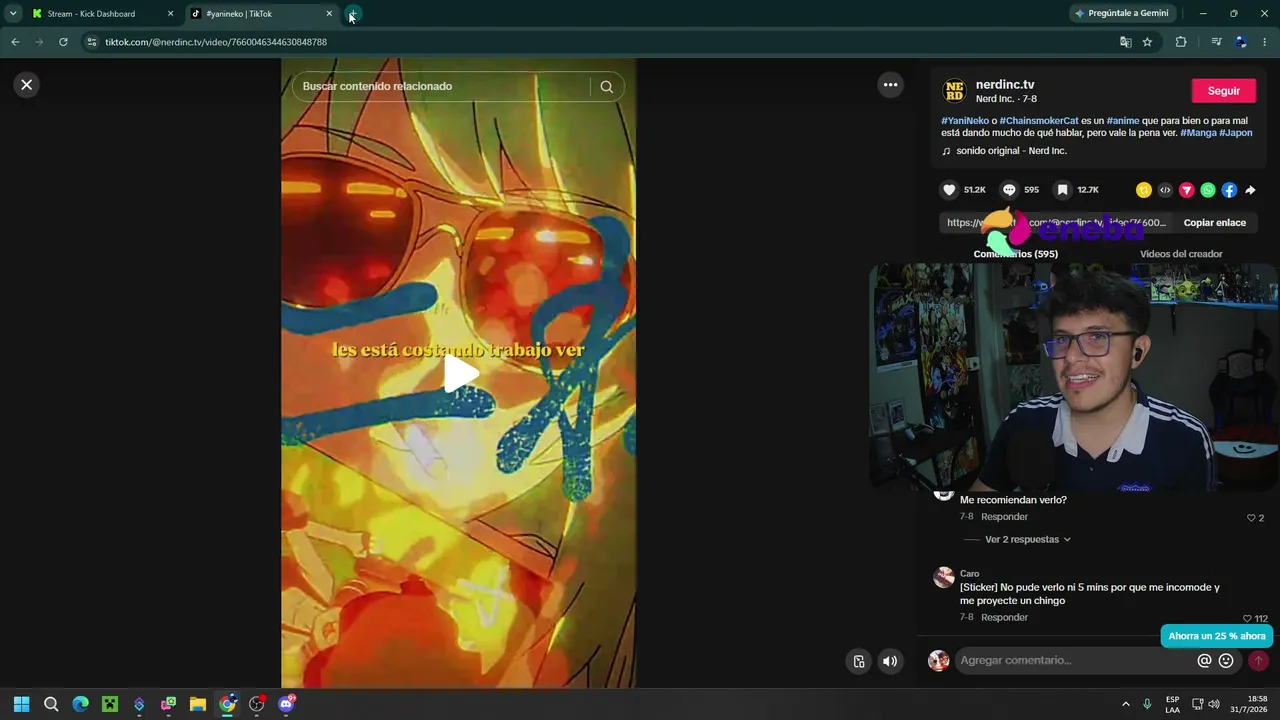Viewport: 1280px width, 720px height.
Task: Click the icon left of the video speaker button
Action: click(x=859, y=661)
